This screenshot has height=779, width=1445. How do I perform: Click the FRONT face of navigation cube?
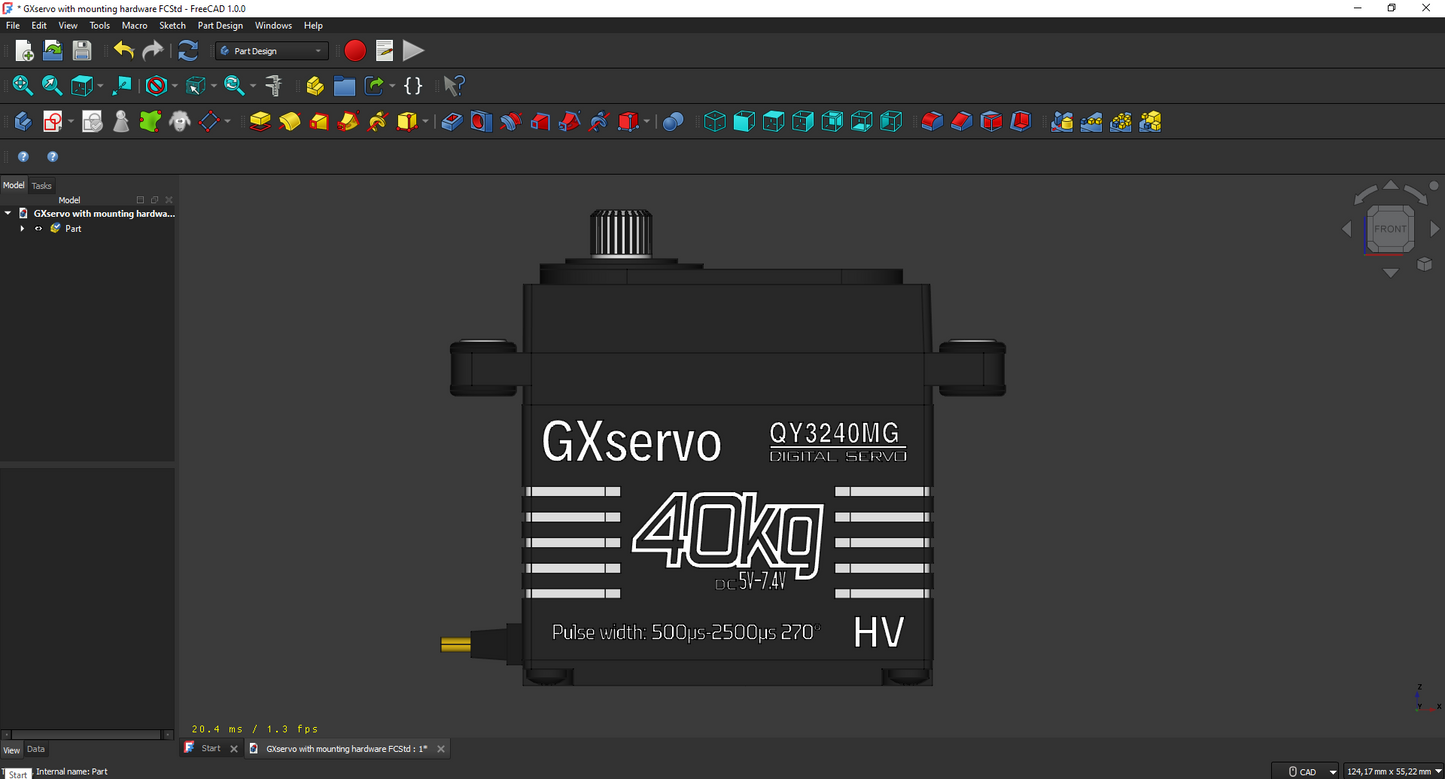[x=1390, y=229]
